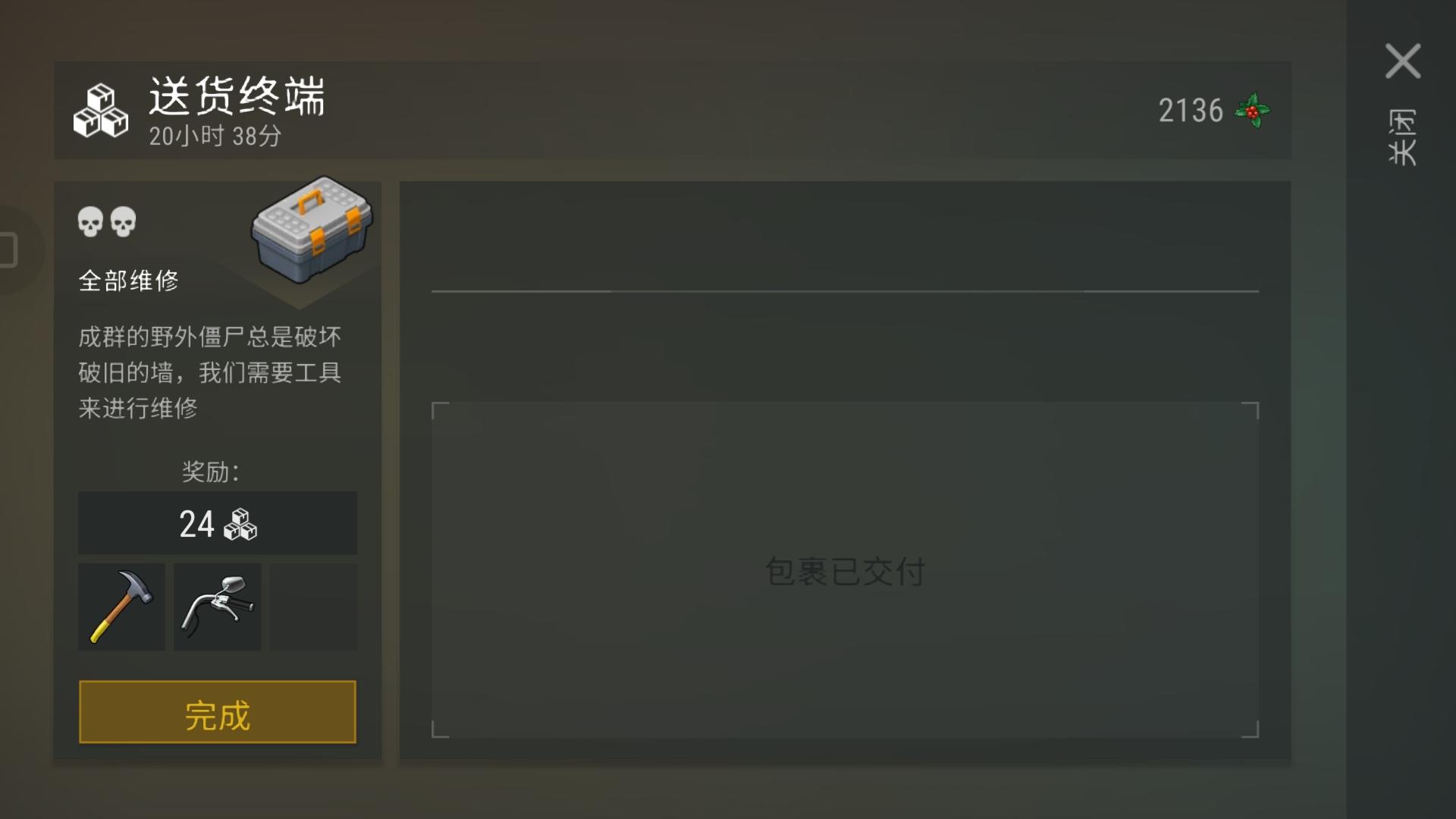1456x819 pixels.
Task: Select the bicycle handlebar reward item
Action: (x=218, y=607)
